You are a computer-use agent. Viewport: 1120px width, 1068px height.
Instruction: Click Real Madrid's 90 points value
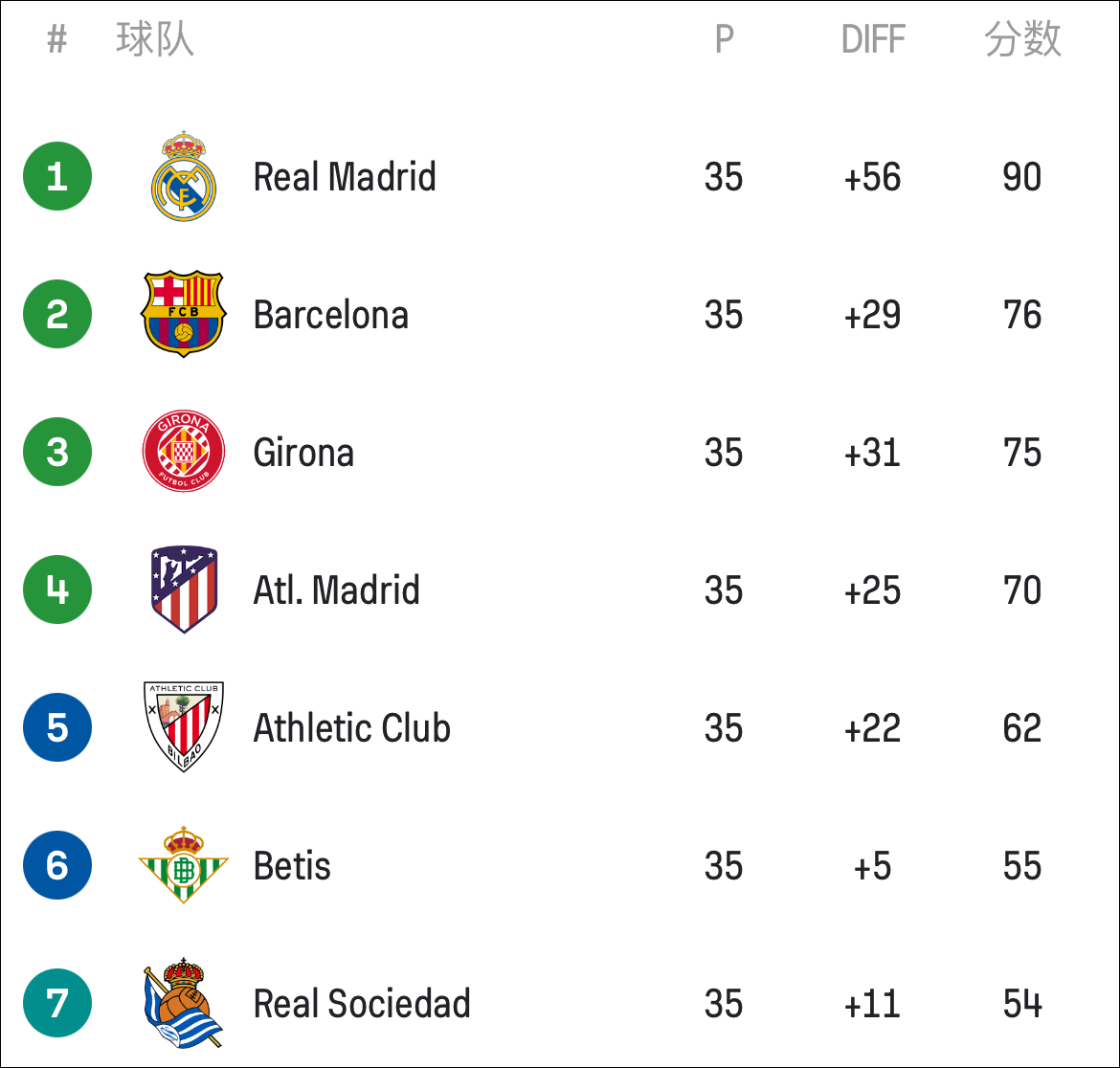point(1022,177)
